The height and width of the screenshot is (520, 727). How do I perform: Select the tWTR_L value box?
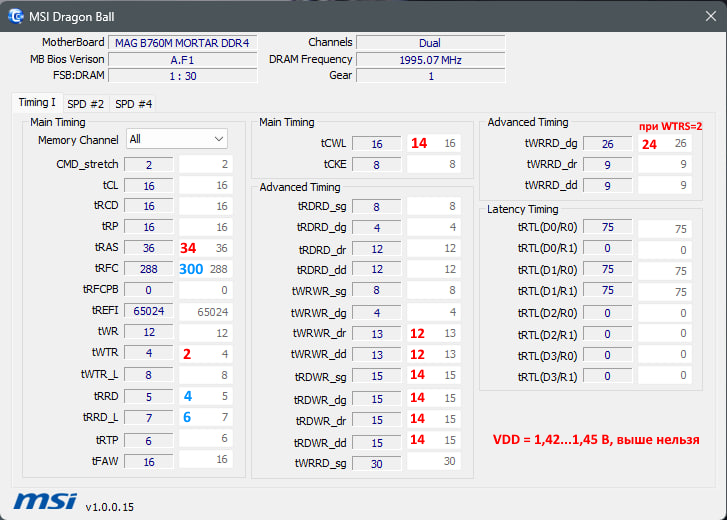[148, 375]
